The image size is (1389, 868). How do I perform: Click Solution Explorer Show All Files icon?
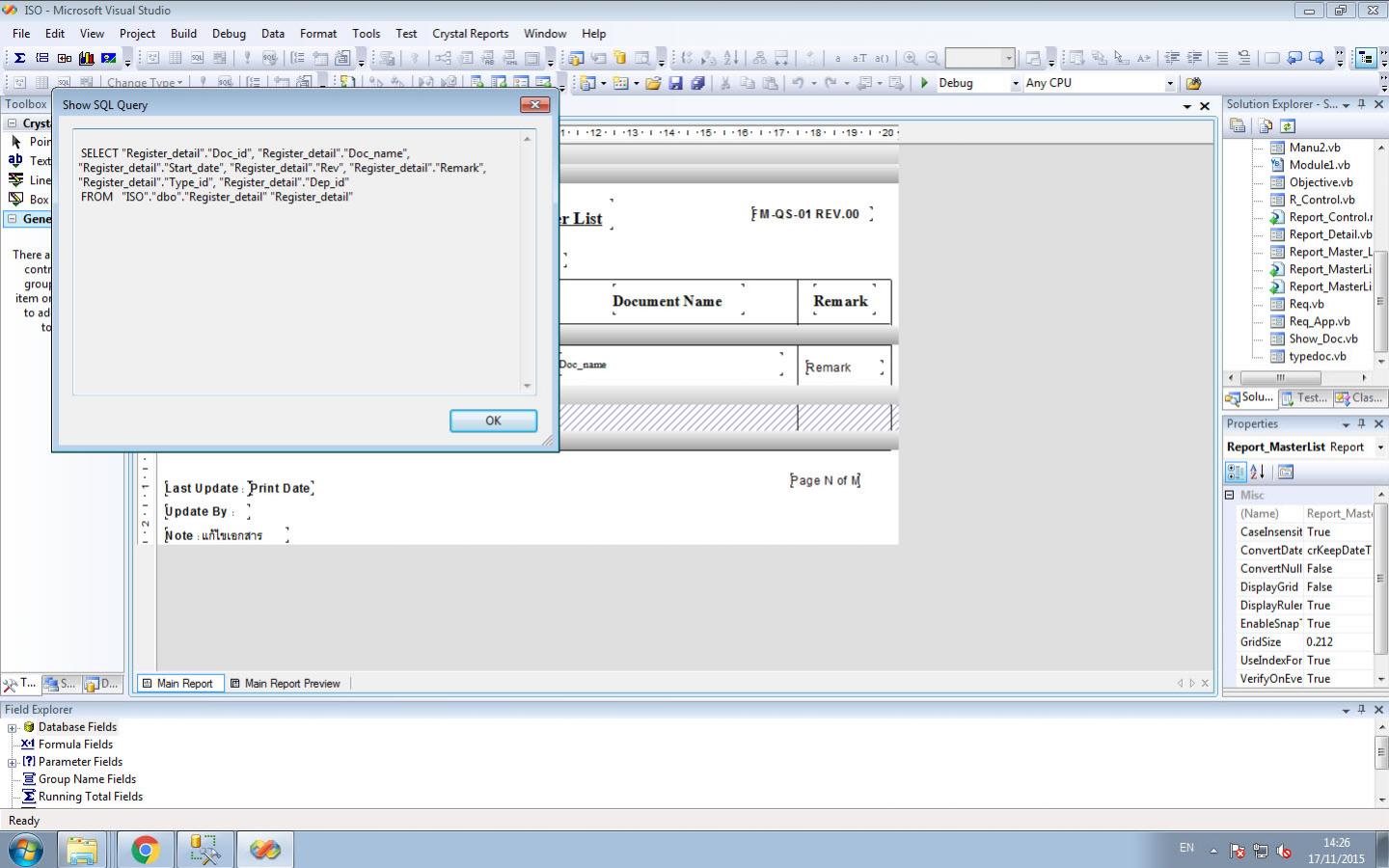click(1265, 126)
